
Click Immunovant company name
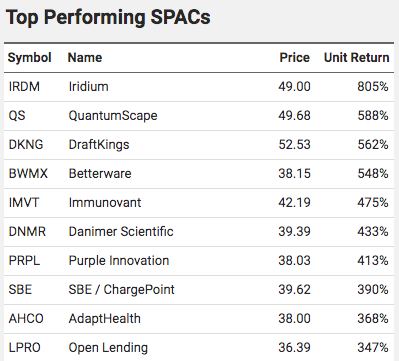105,203
